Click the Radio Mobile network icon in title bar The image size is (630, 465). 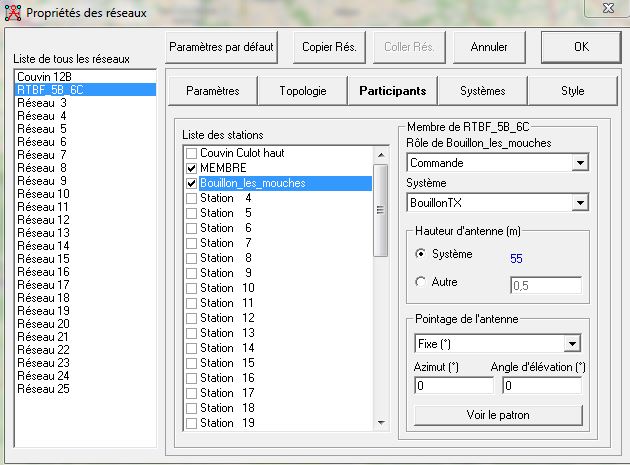(12, 12)
